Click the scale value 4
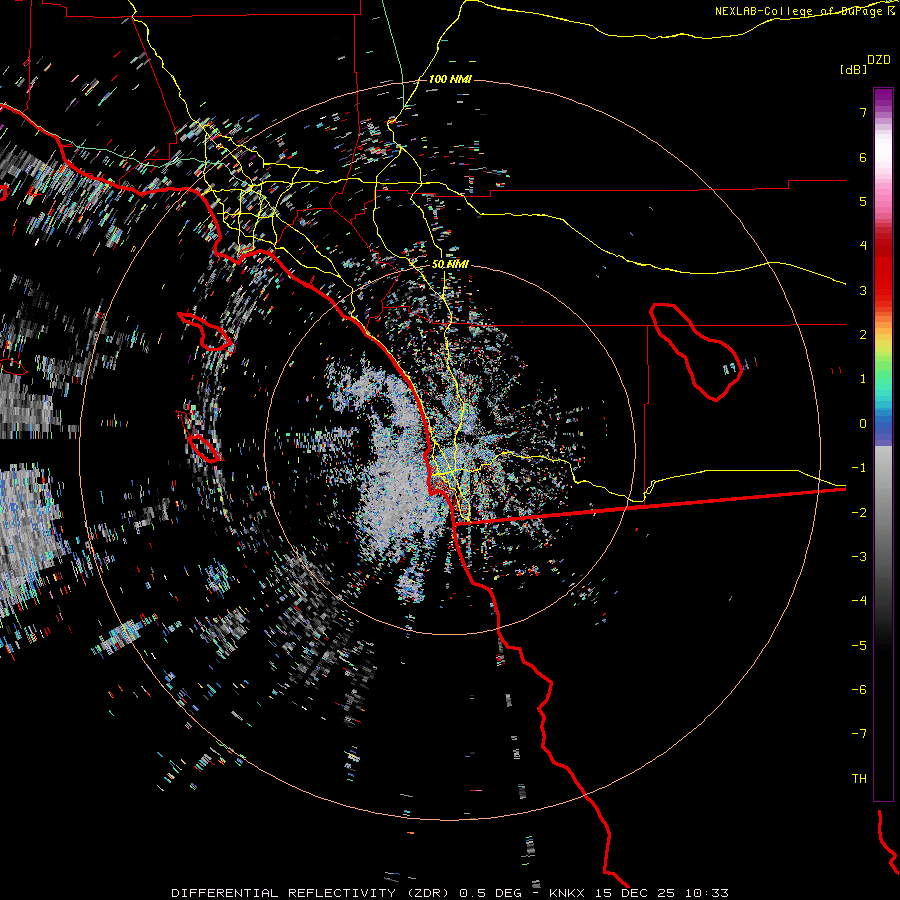Viewport: 900px width, 900px height. click(x=863, y=246)
